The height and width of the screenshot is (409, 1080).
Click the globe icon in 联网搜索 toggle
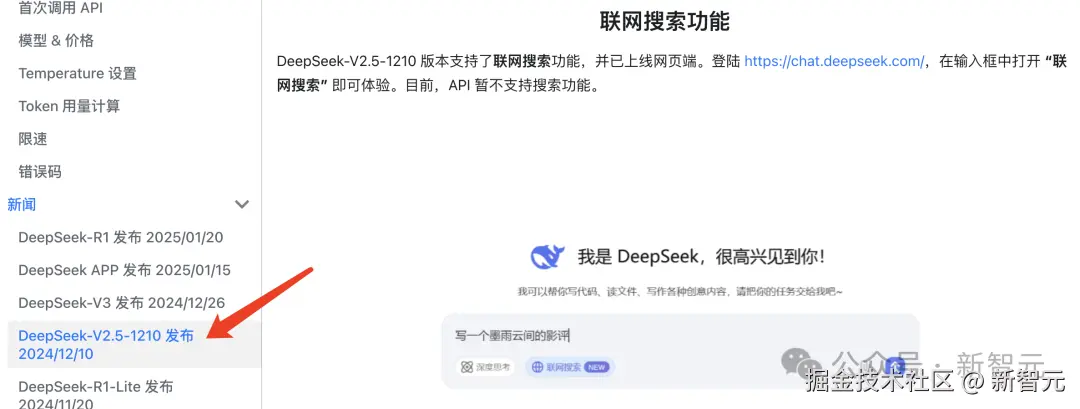pyautogui.click(x=538, y=368)
